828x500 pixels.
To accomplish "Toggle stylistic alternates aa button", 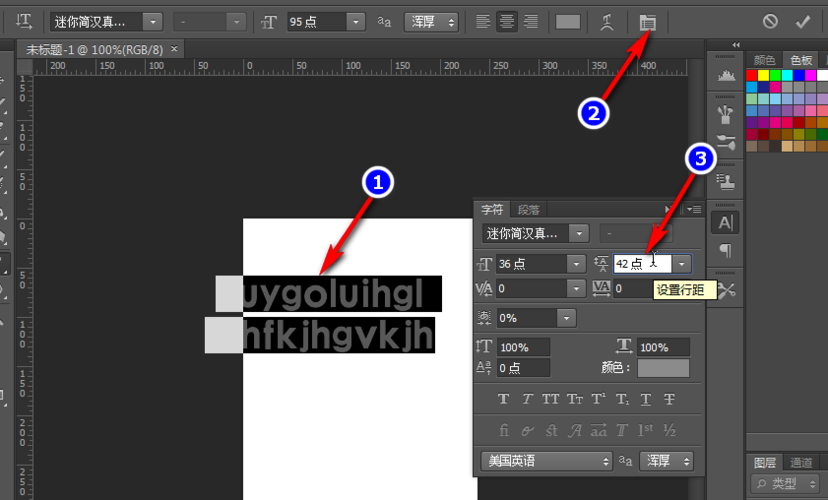I will click(598, 430).
